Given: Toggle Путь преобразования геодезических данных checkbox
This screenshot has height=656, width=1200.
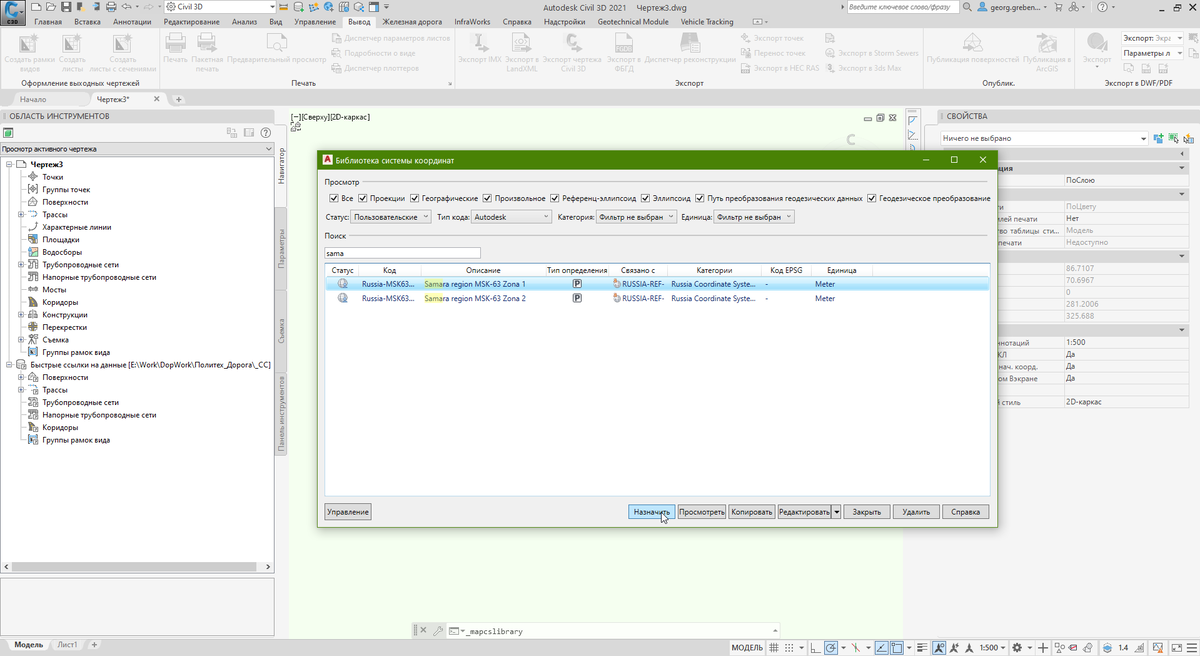Looking at the screenshot, I should (x=700, y=198).
